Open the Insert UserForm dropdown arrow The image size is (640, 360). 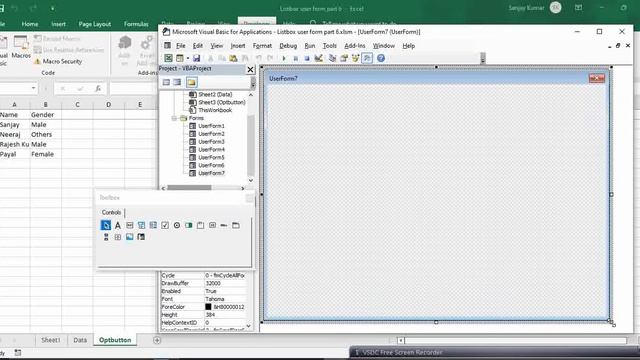coord(188,58)
